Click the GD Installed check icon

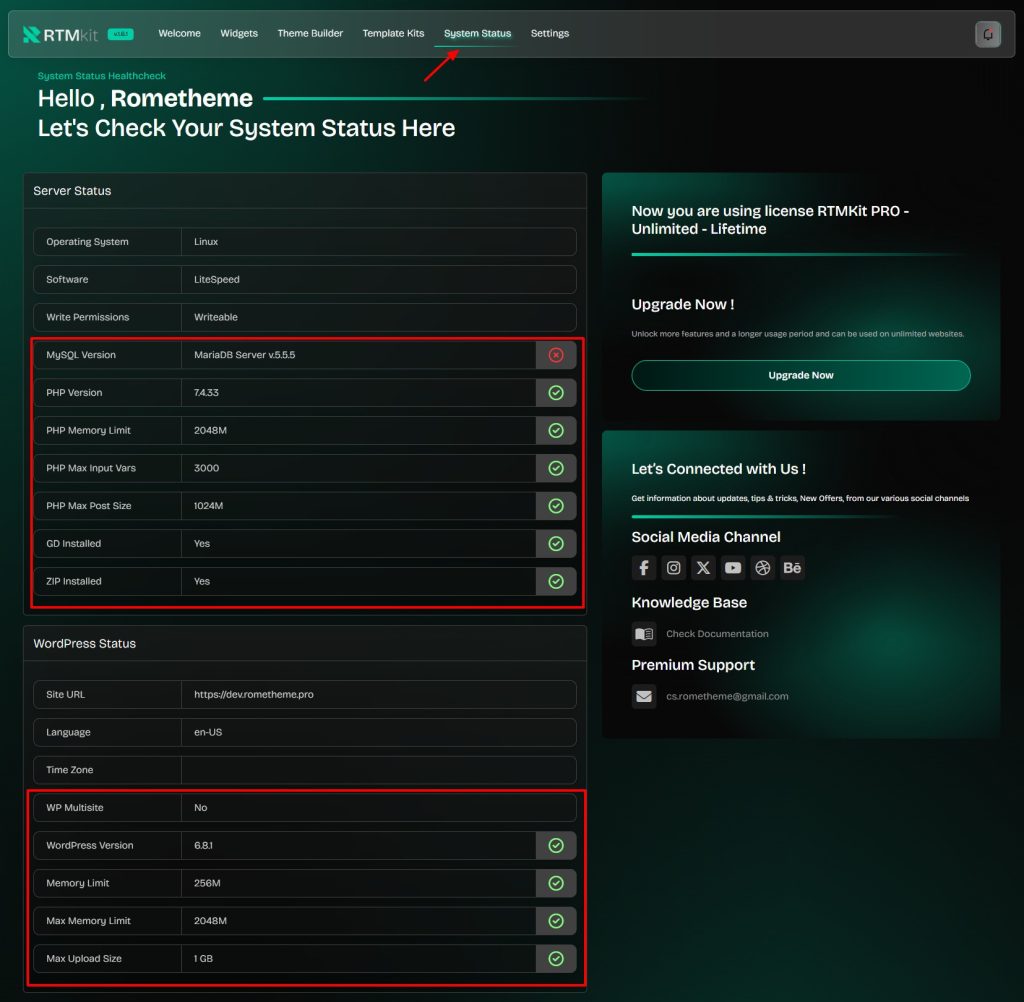(x=556, y=543)
